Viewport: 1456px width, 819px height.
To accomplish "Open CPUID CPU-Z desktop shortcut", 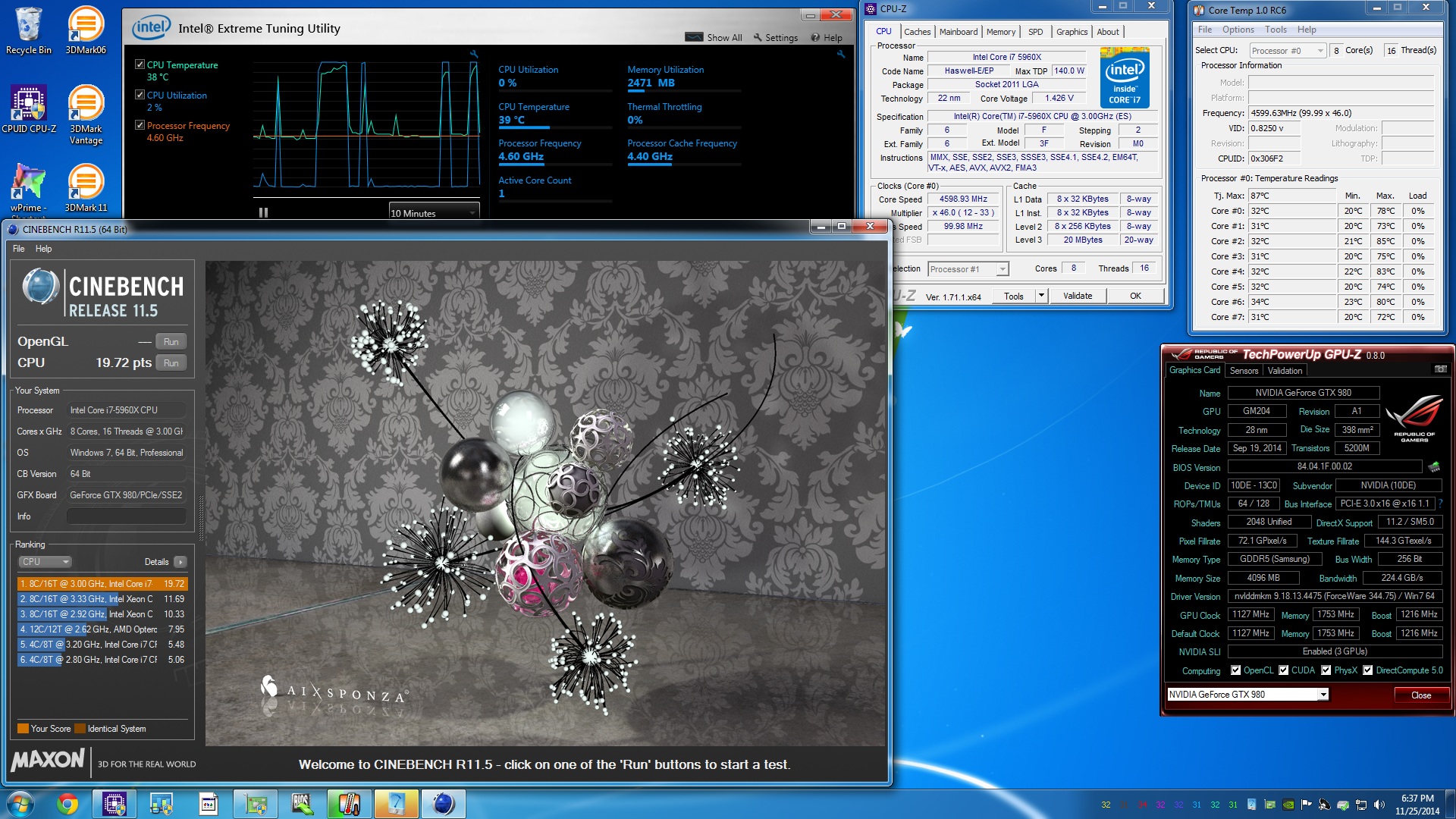I will (29, 109).
